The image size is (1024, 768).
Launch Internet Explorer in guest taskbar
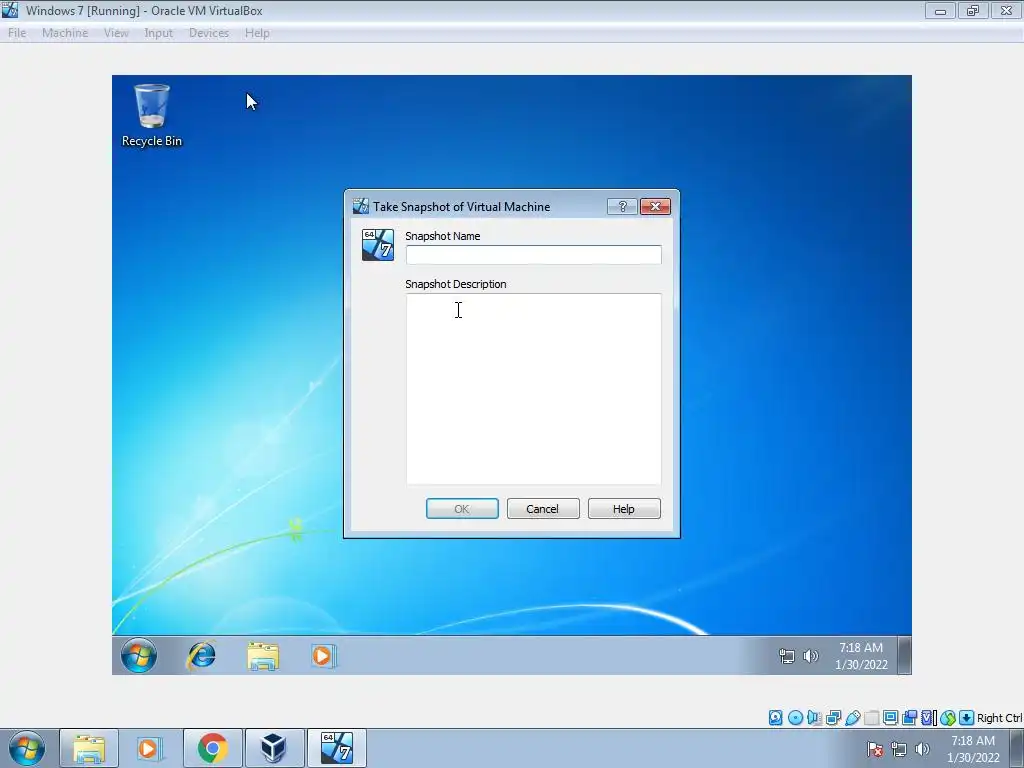point(201,655)
